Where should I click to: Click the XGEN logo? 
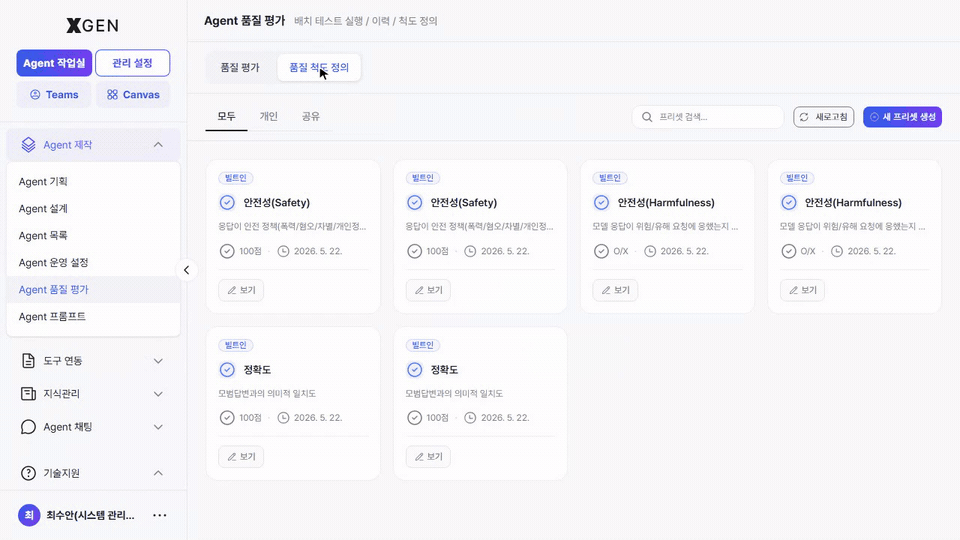click(92, 25)
